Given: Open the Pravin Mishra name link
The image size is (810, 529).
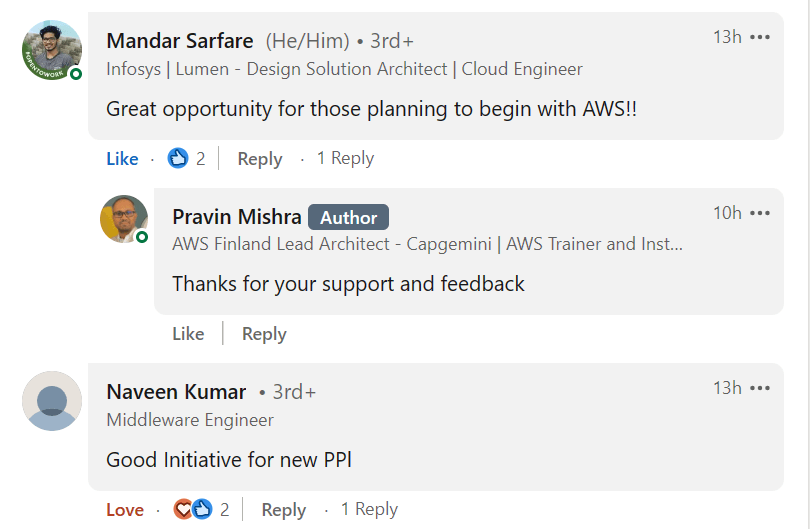Looking at the screenshot, I should (237, 217).
